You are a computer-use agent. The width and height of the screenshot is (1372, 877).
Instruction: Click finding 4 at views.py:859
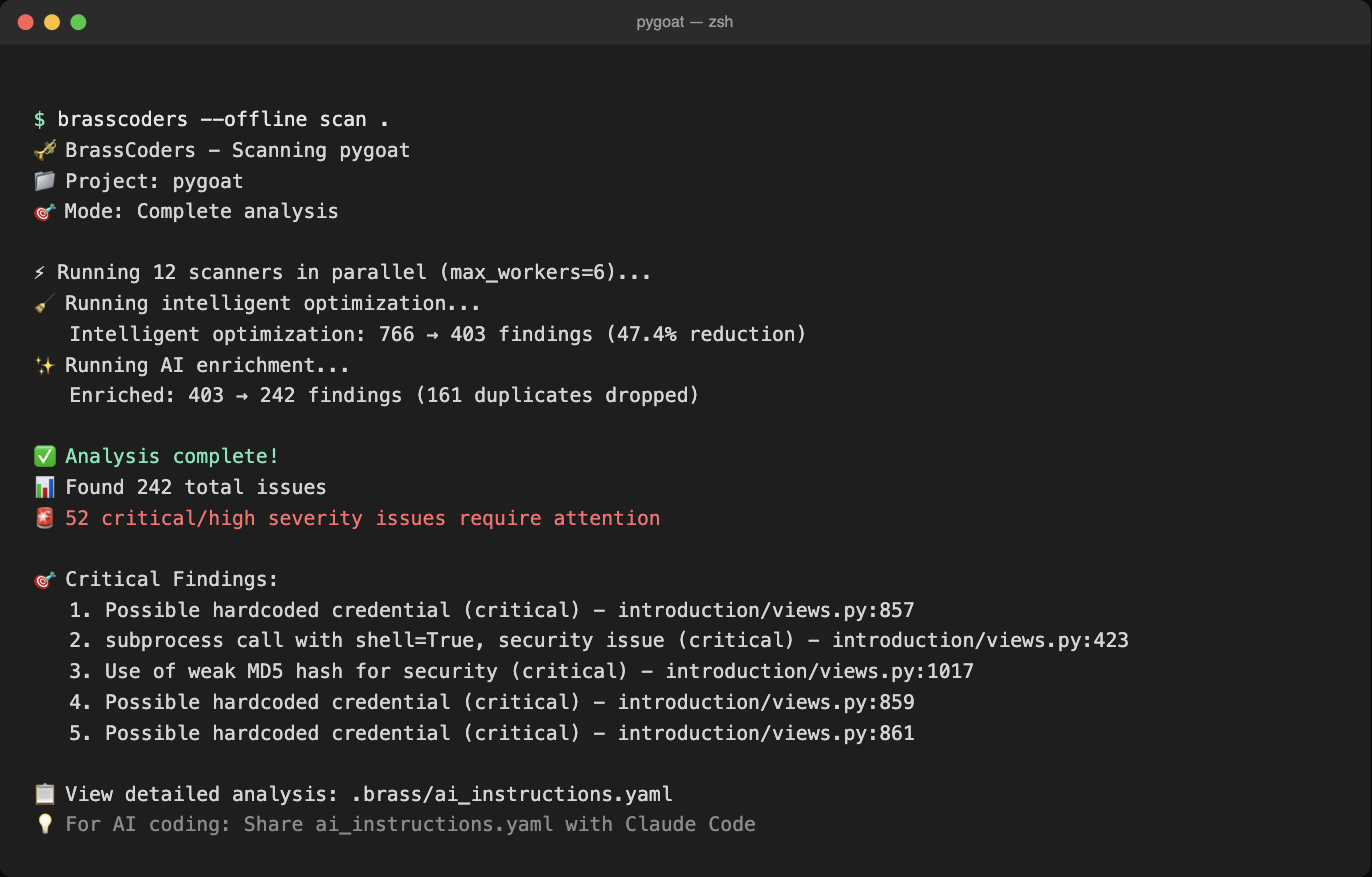[x=492, y=703]
